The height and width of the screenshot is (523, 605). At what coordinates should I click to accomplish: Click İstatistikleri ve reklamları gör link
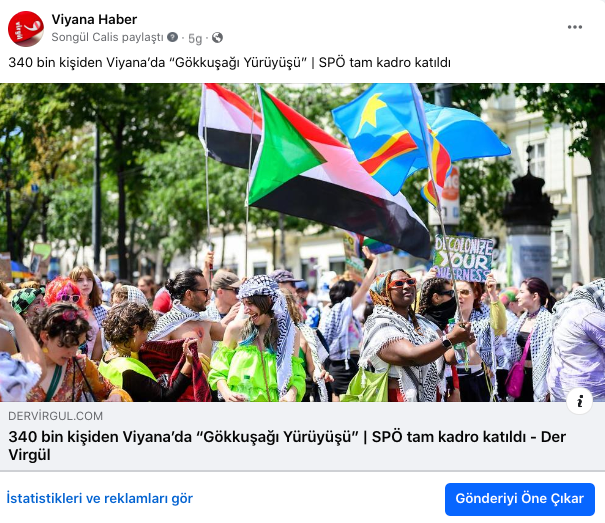100,498
